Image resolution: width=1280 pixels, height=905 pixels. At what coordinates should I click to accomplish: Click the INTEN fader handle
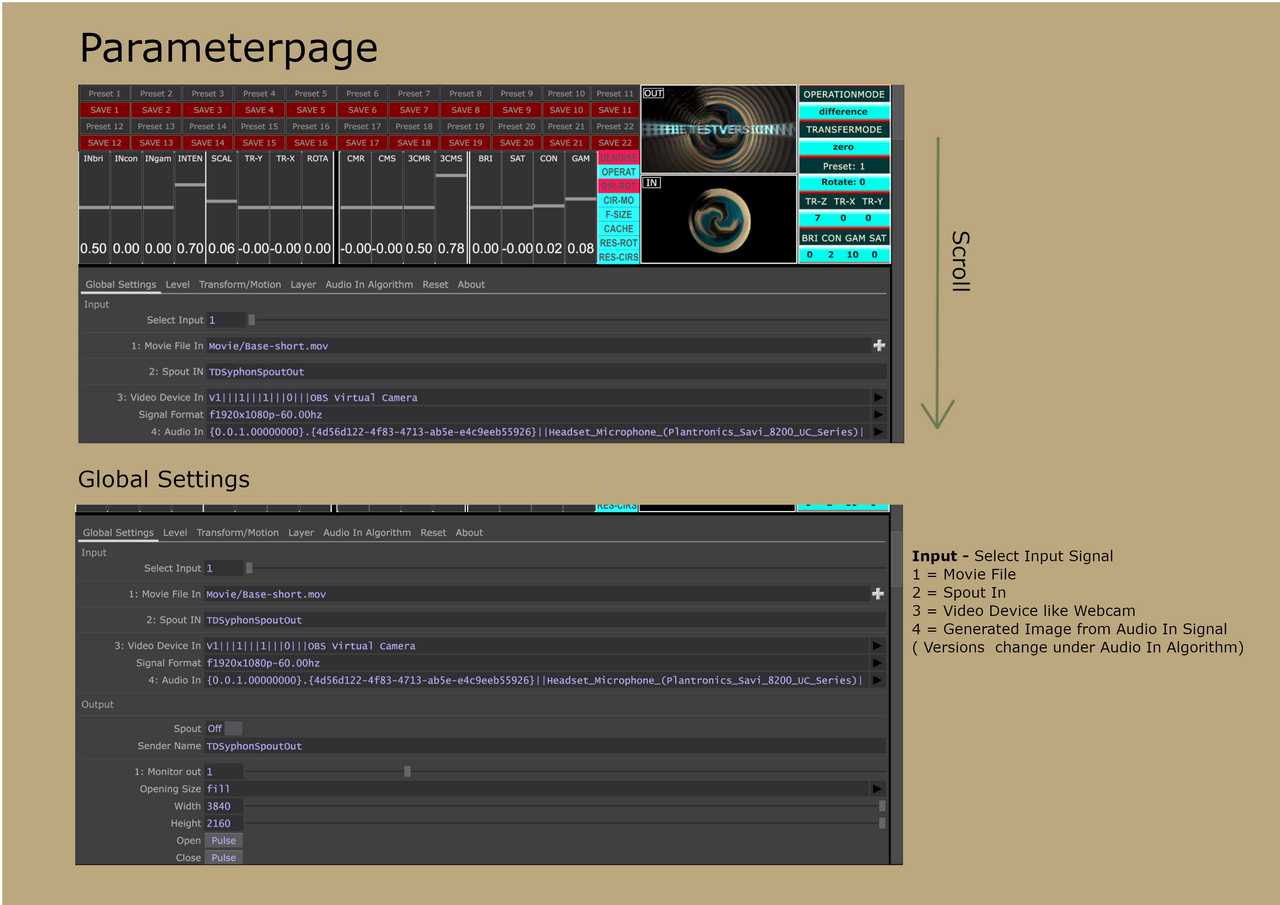click(190, 184)
